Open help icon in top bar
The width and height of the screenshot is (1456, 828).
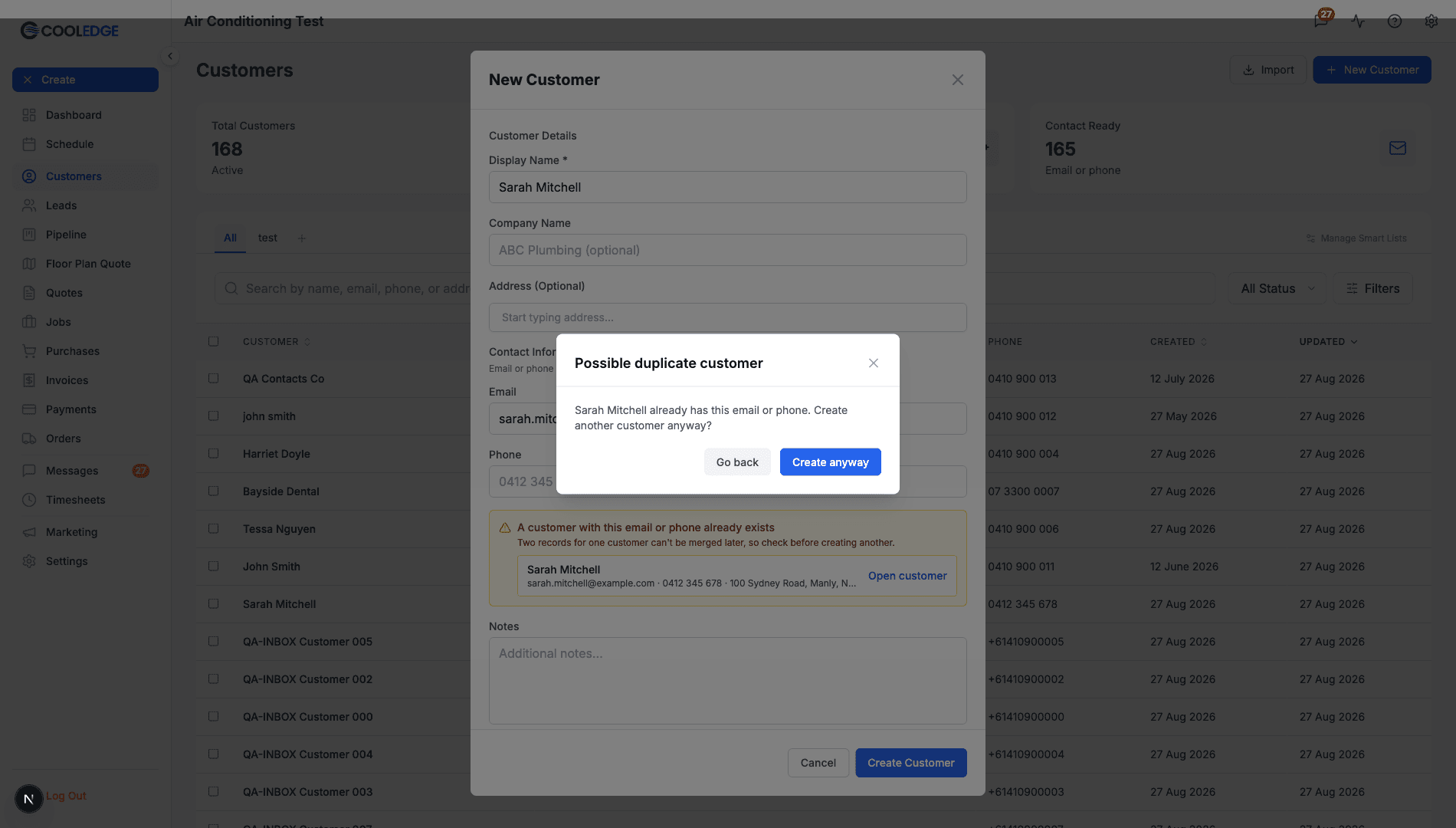pos(1395,21)
